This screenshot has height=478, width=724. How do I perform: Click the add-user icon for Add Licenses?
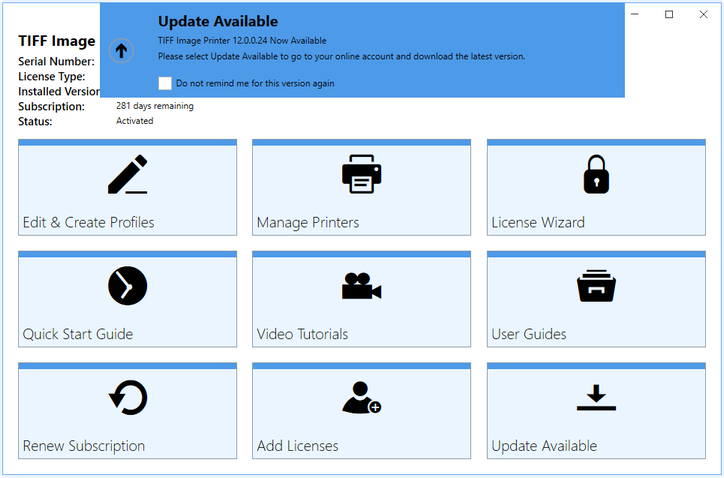[362, 397]
